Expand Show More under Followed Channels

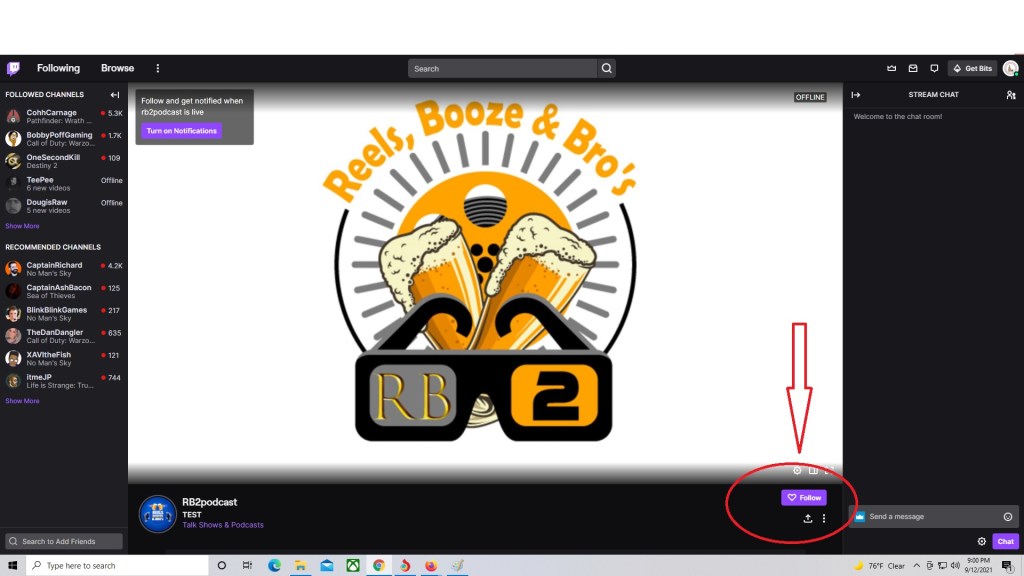(x=22, y=226)
